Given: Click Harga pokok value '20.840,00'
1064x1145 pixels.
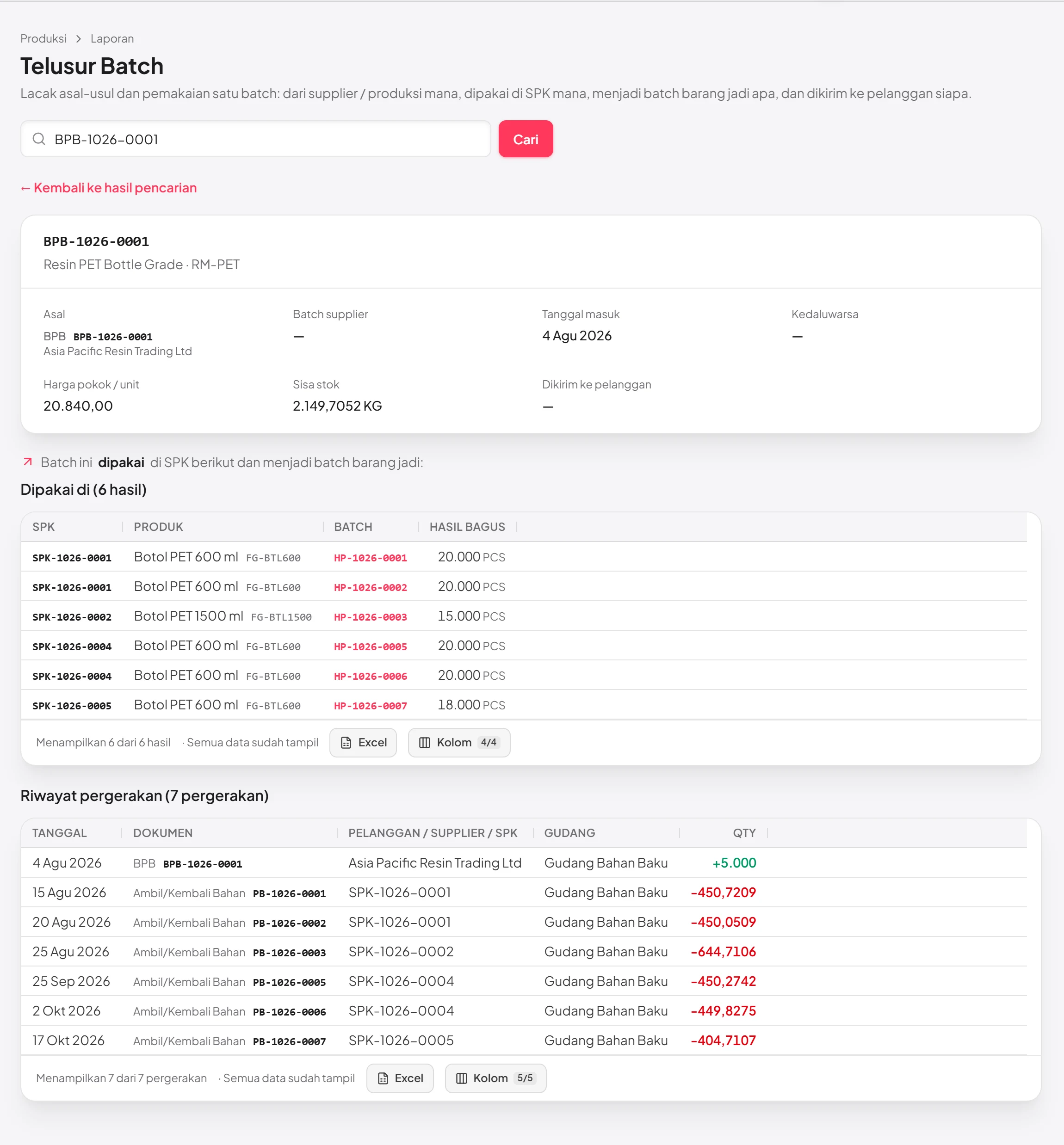Looking at the screenshot, I should pyautogui.click(x=78, y=406).
